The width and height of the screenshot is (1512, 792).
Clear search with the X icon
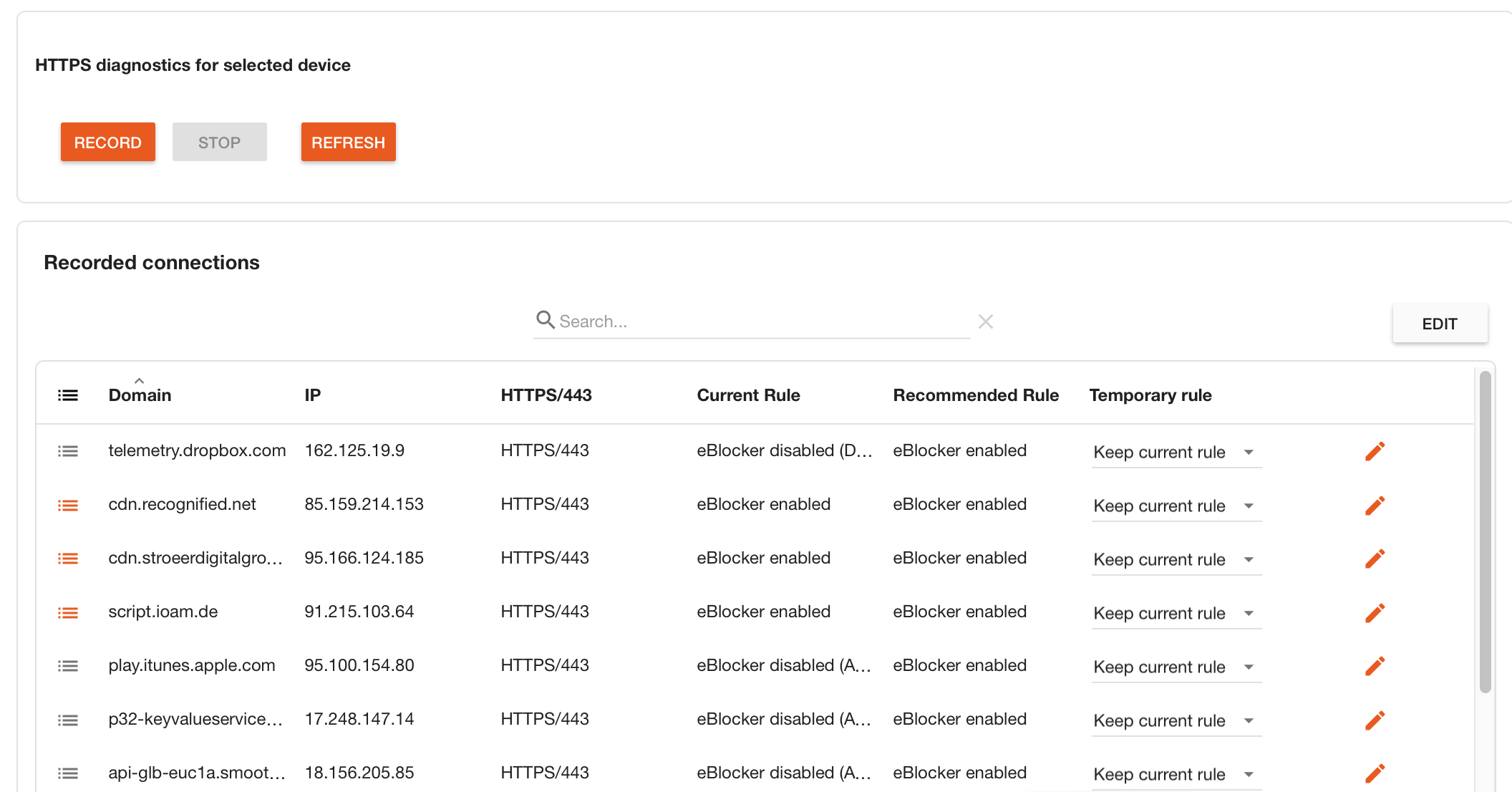(986, 322)
